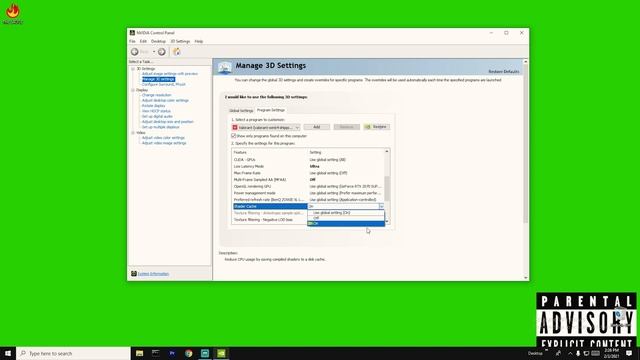Click the taskbar search box

click(73, 353)
